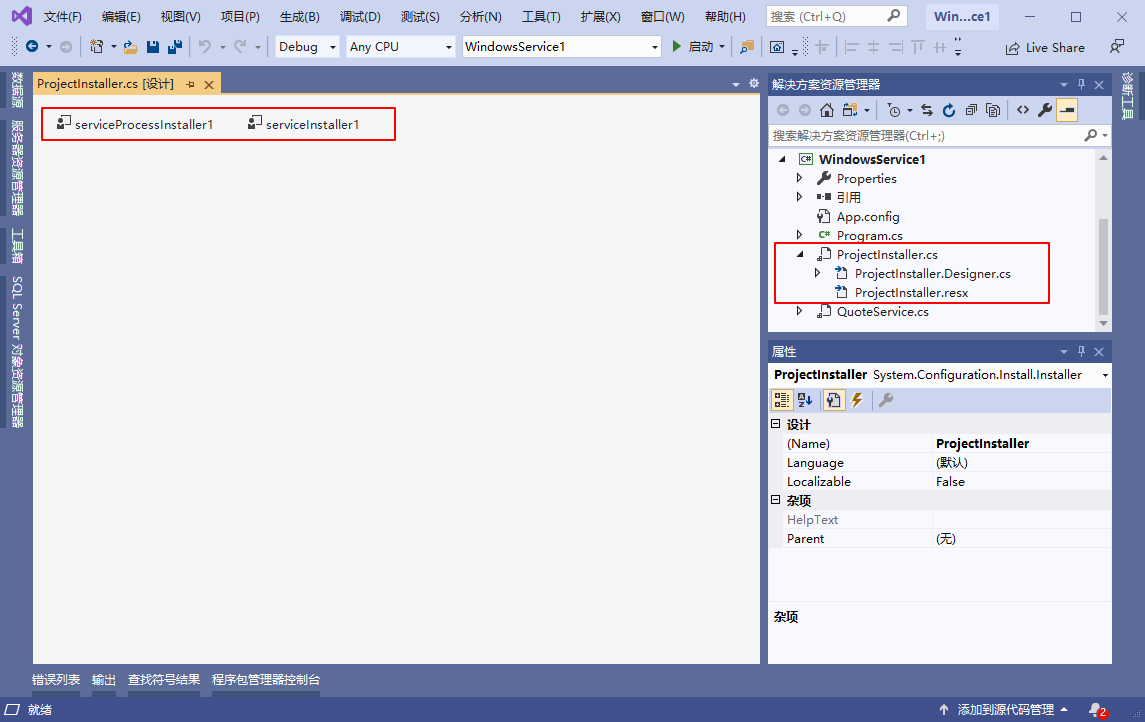Click the Open File toolbar icon
The image size is (1145, 722).
(x=130, y=47)
